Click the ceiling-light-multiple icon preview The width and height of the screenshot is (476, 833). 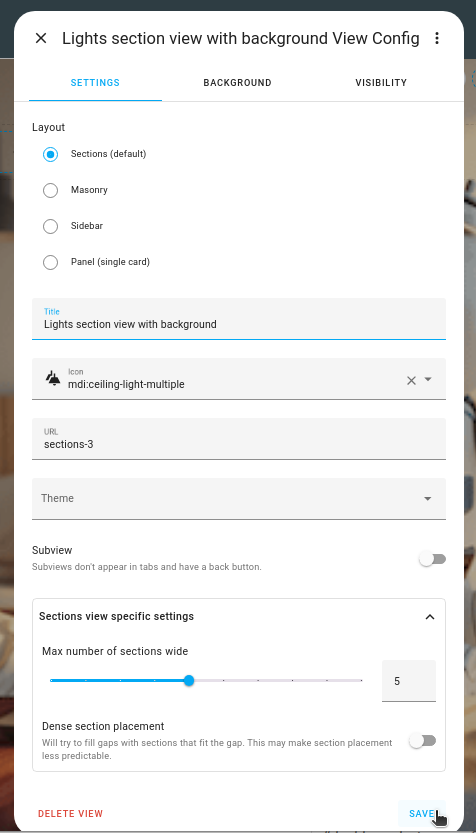tap(53, 378)
